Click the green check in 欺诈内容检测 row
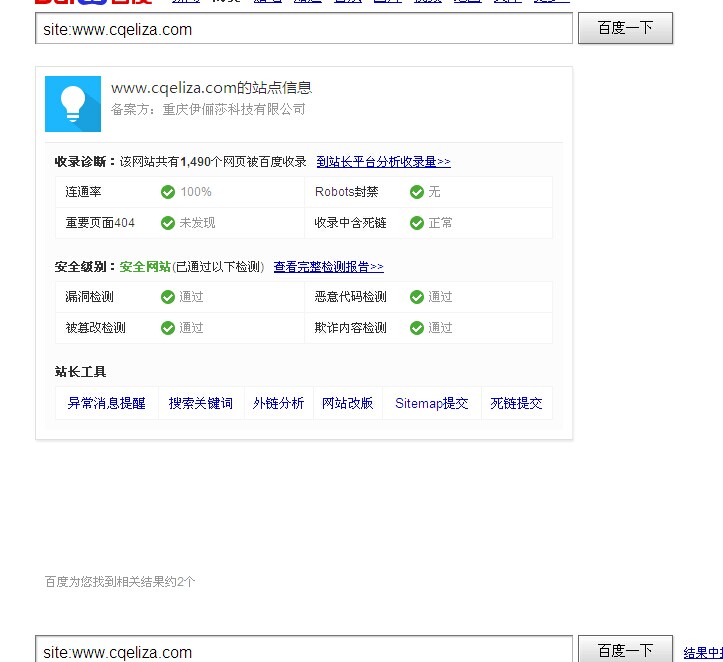The width and height of the screenshot is (723, 662). point(417,328)
